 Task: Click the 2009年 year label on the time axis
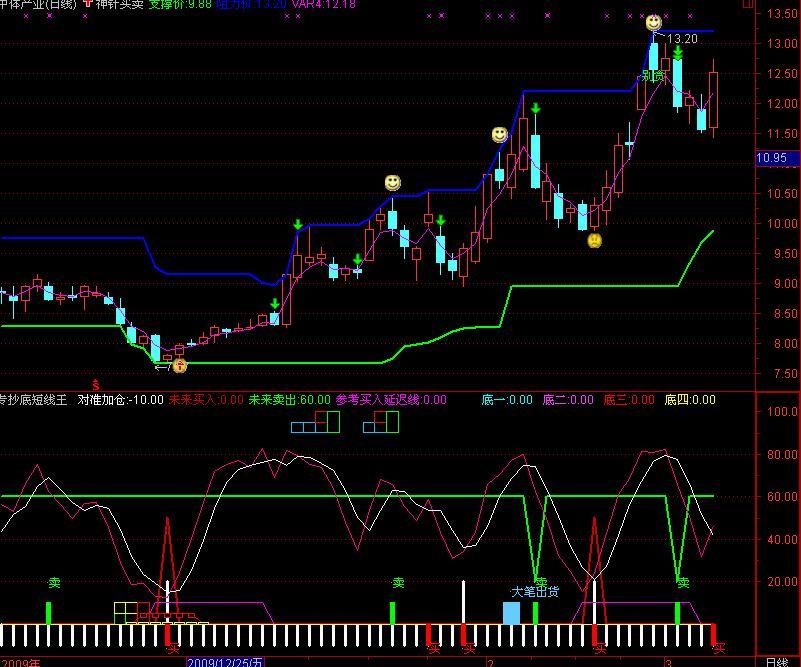point(20,661)
